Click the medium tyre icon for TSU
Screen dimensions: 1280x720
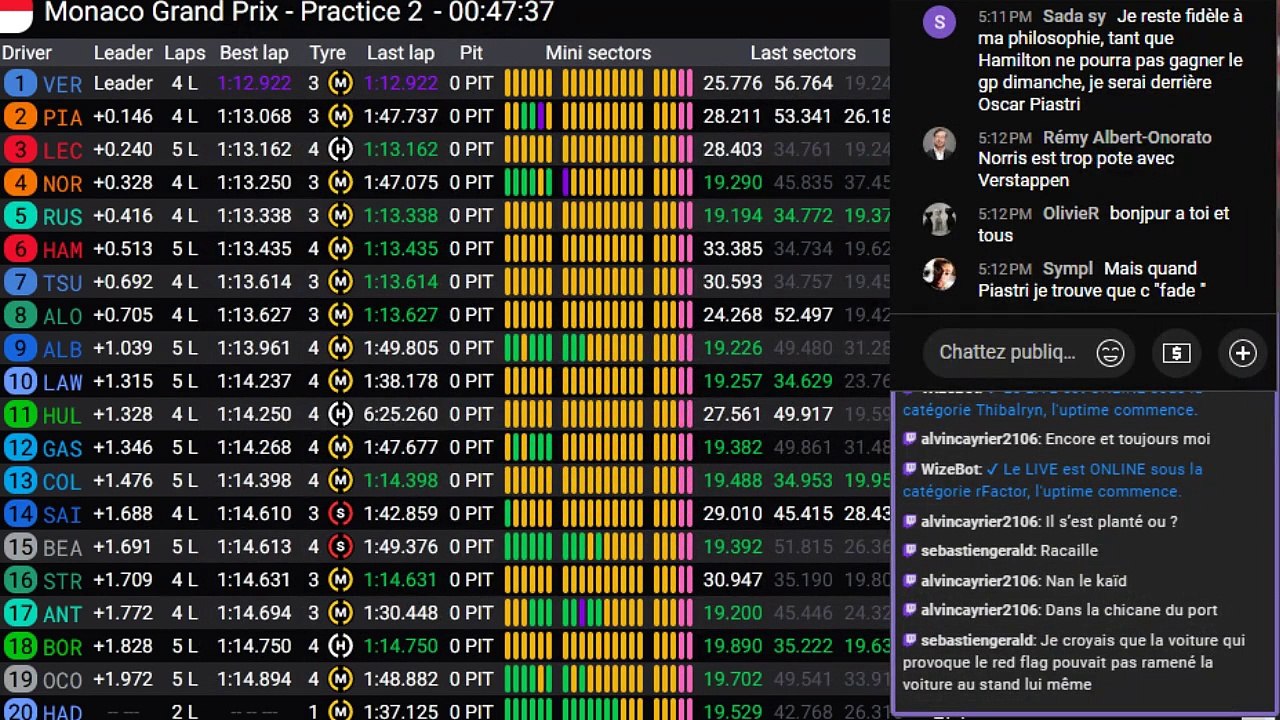click(340, 281)
